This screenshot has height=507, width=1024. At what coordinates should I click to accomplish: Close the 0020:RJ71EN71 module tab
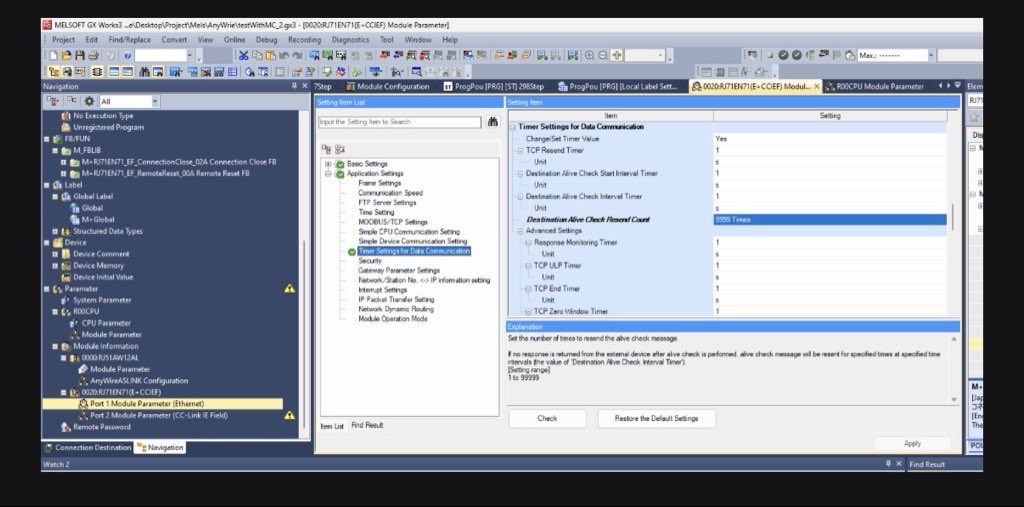click(817, 86)
